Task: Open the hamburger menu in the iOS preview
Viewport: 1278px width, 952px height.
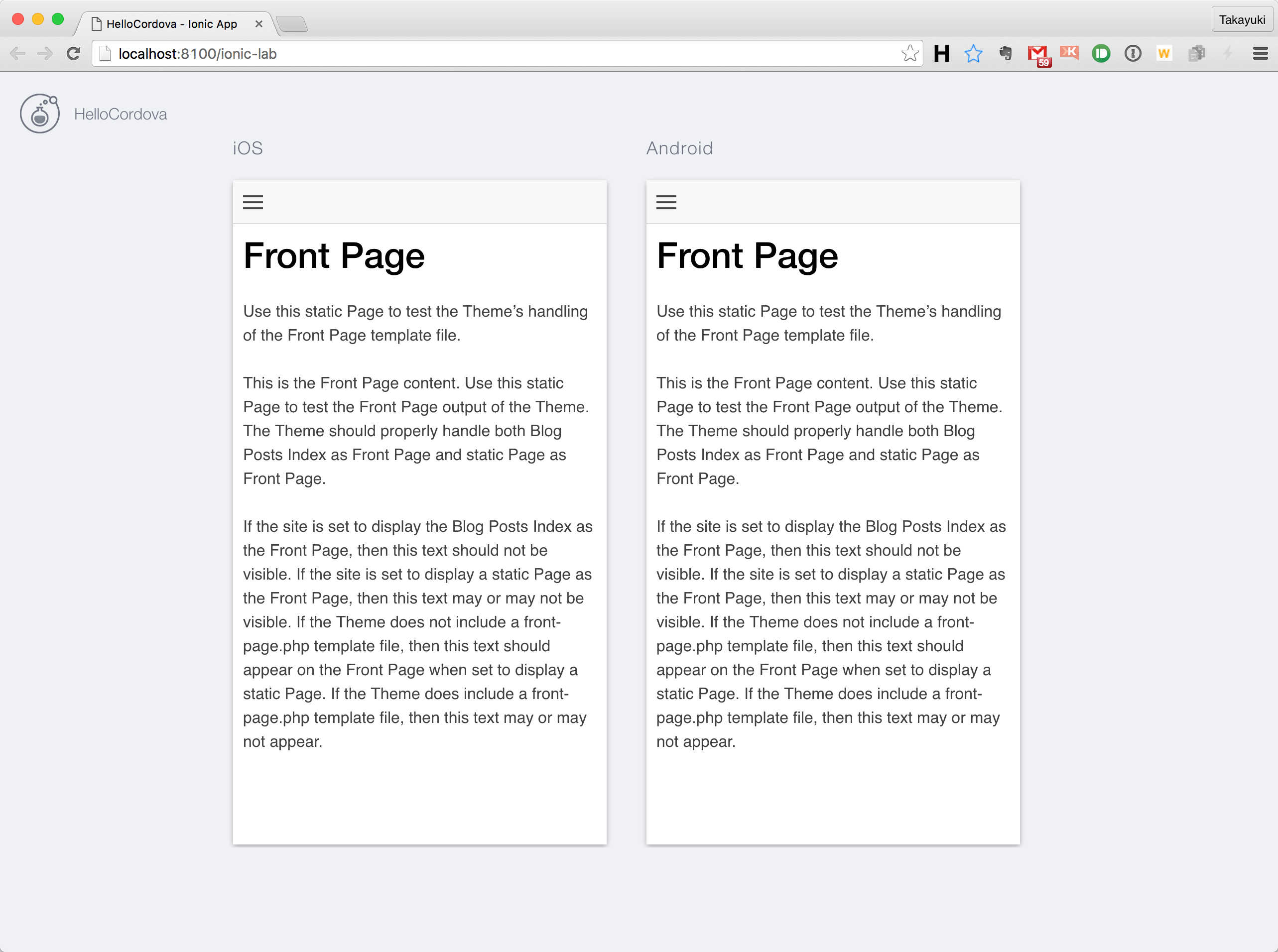Action: point(253,202)
